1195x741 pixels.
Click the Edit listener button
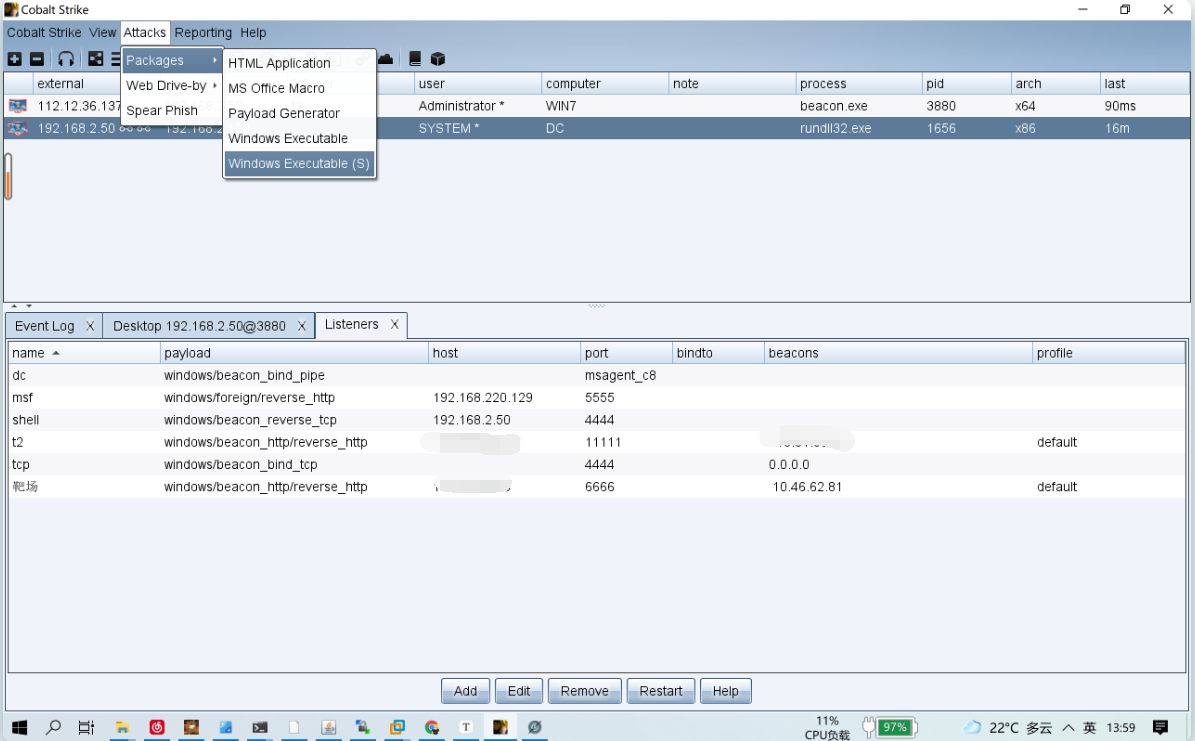519,691
